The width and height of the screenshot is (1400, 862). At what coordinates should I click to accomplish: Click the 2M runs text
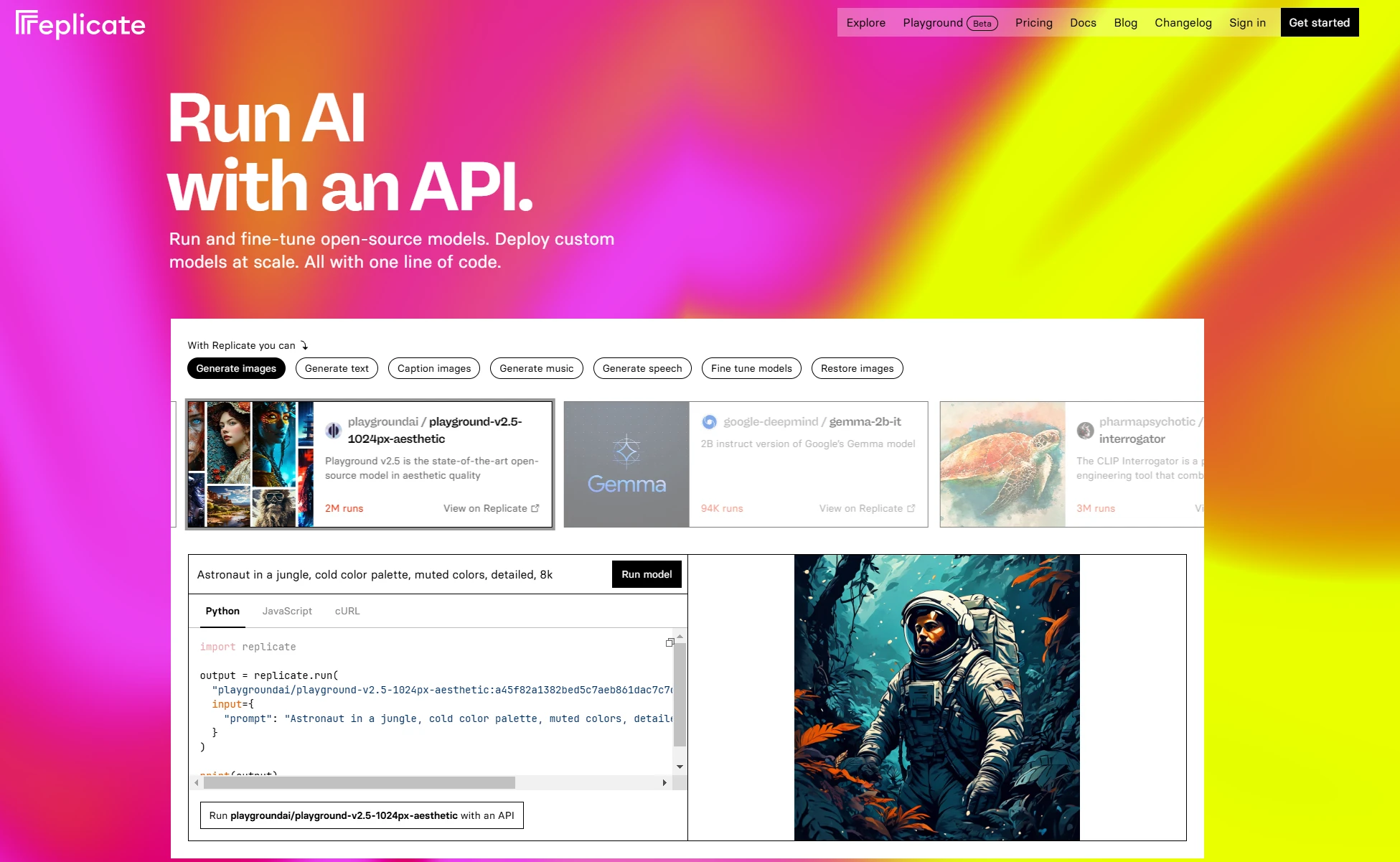(x=344, y=508)
